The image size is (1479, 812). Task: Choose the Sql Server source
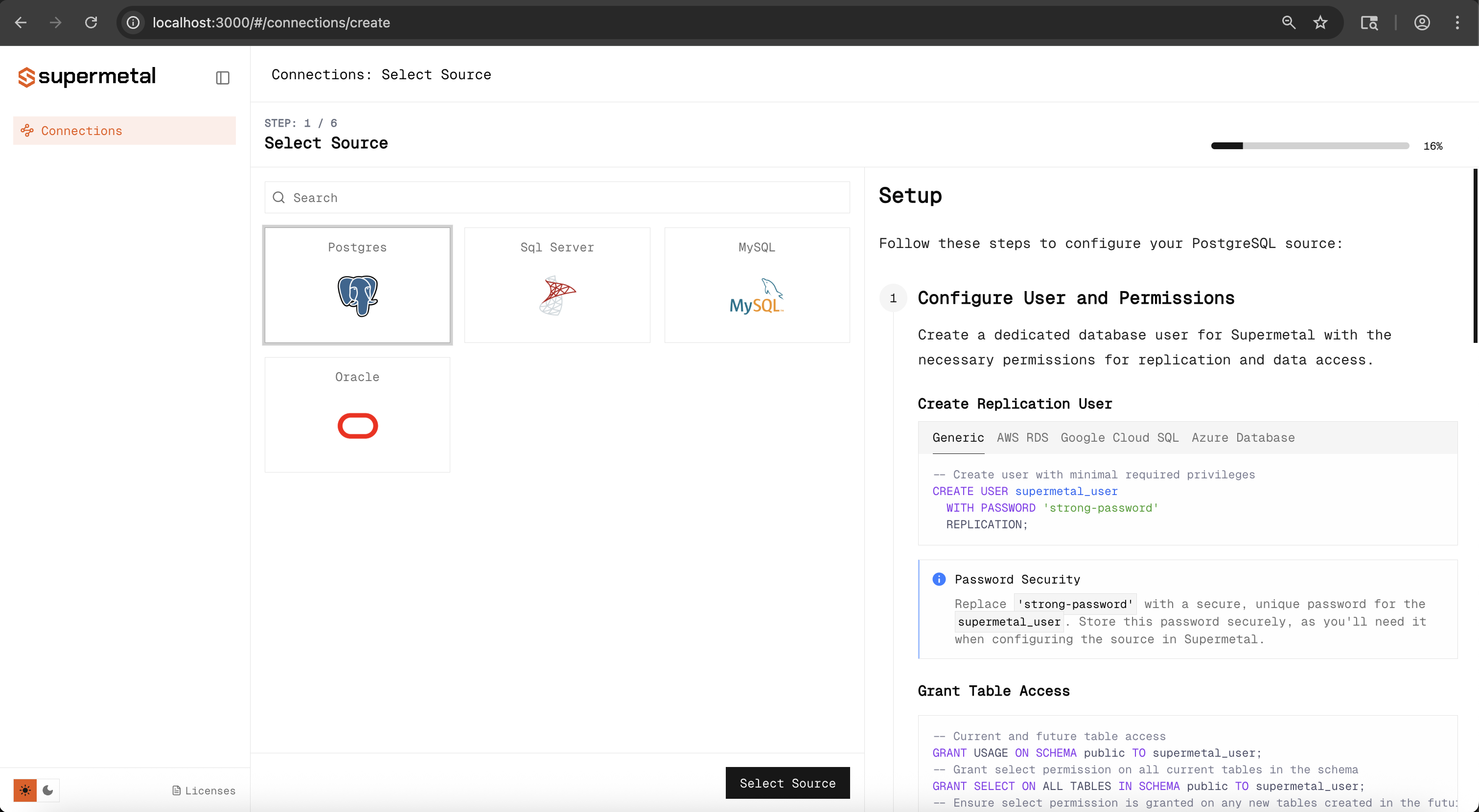[x=556, y=285]
